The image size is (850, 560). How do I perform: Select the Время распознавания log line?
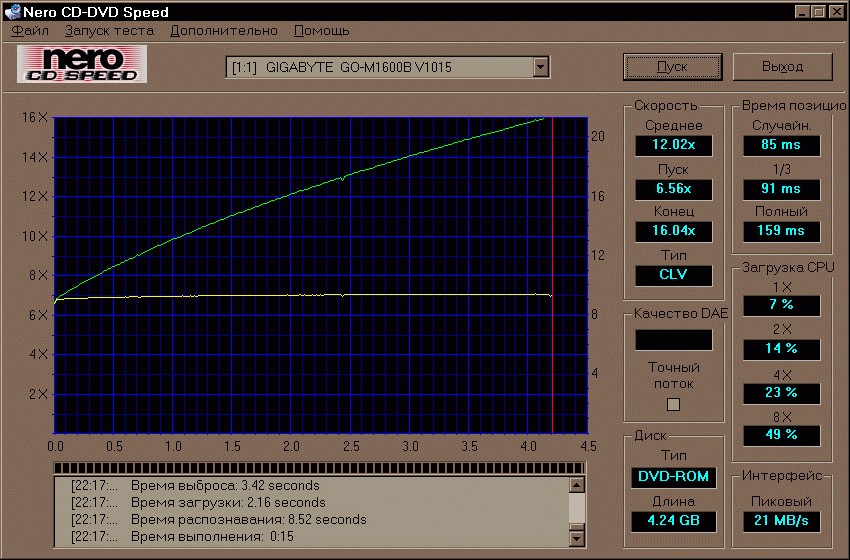click(218, 519)
